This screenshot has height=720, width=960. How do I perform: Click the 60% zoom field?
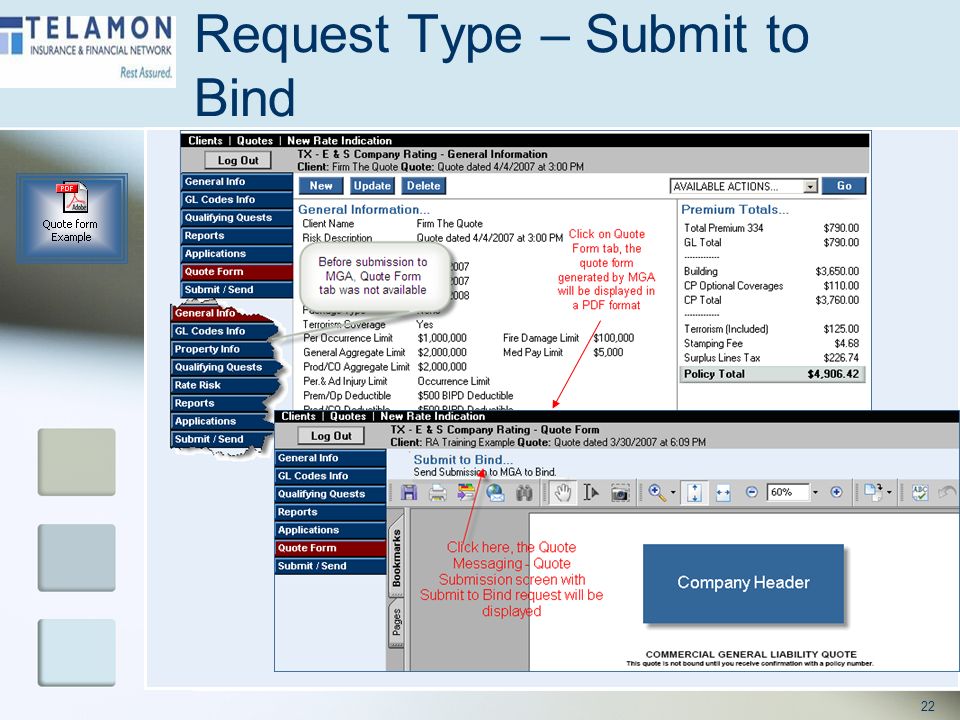pyautogui.click(x=788, y=492)
